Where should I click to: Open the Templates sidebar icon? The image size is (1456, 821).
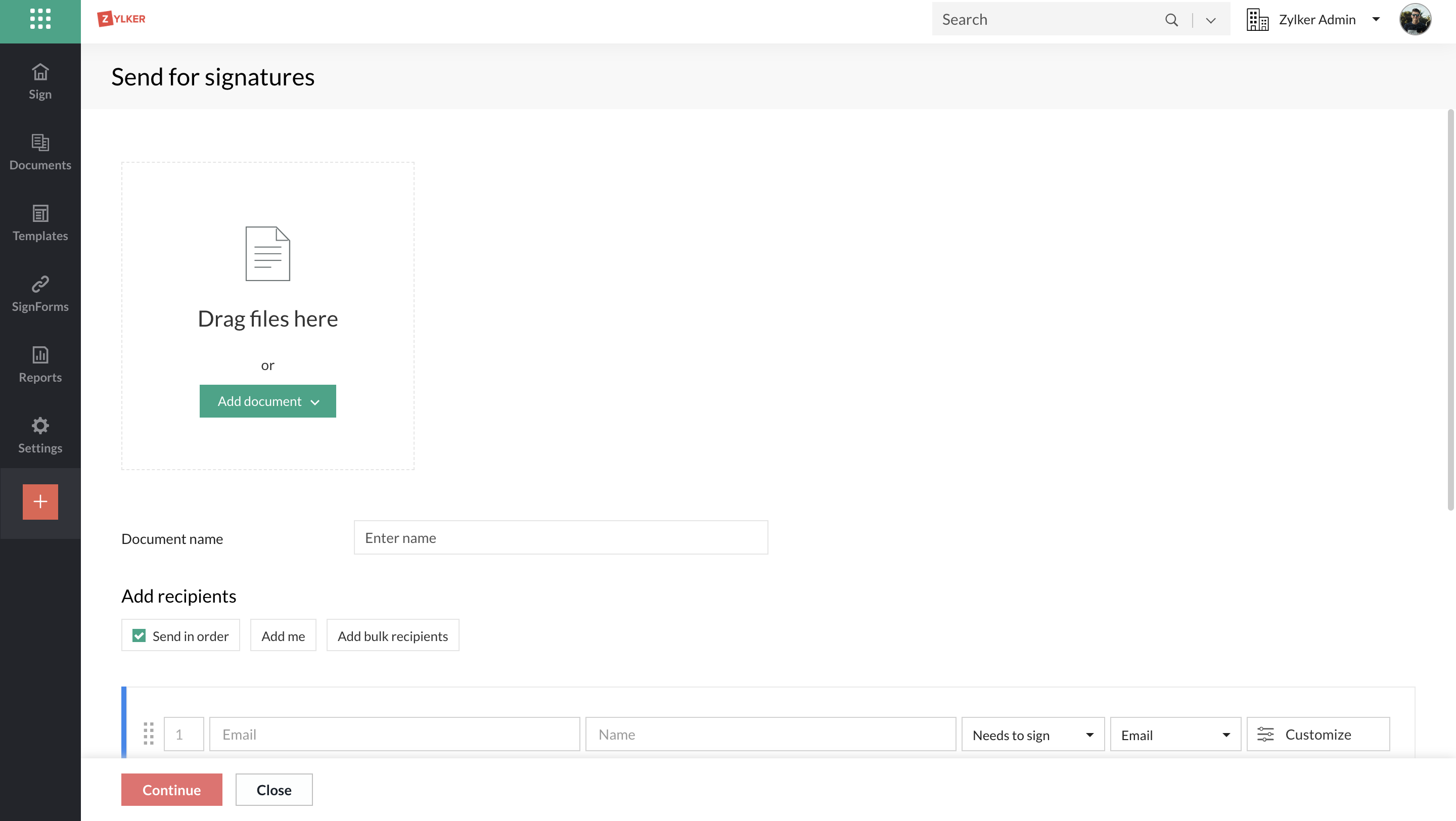click(x=40, y=213)
